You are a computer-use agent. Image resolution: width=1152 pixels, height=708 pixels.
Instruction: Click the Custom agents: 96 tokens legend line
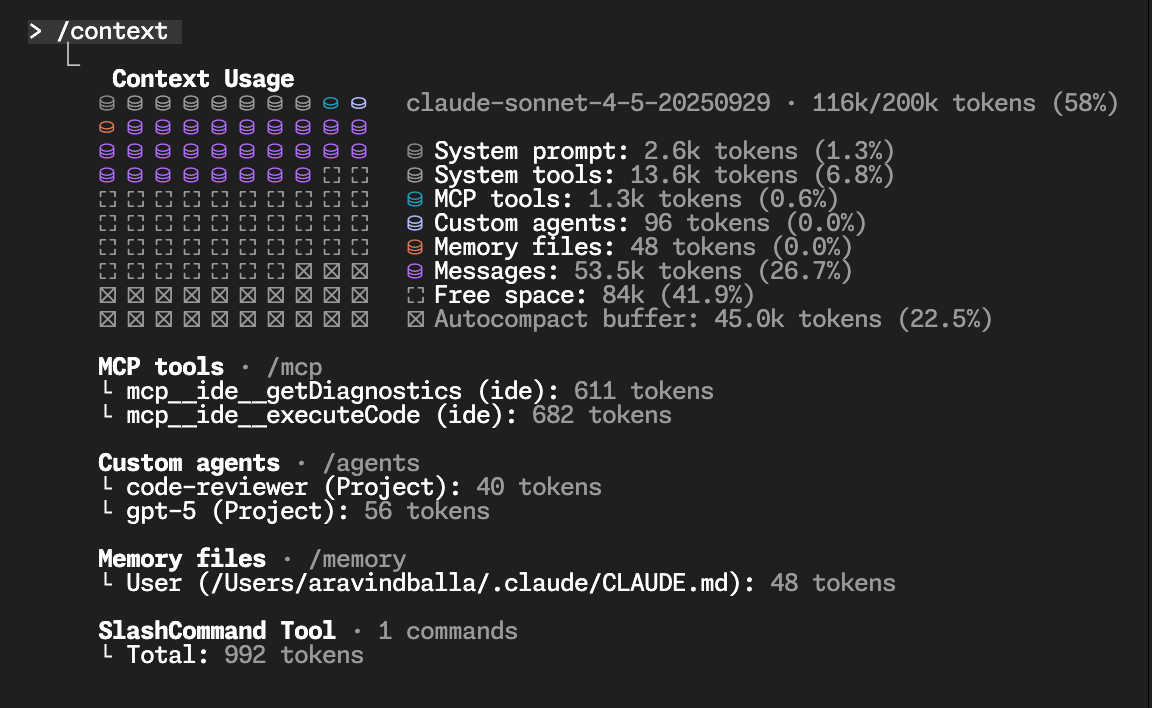coord(649,223)
